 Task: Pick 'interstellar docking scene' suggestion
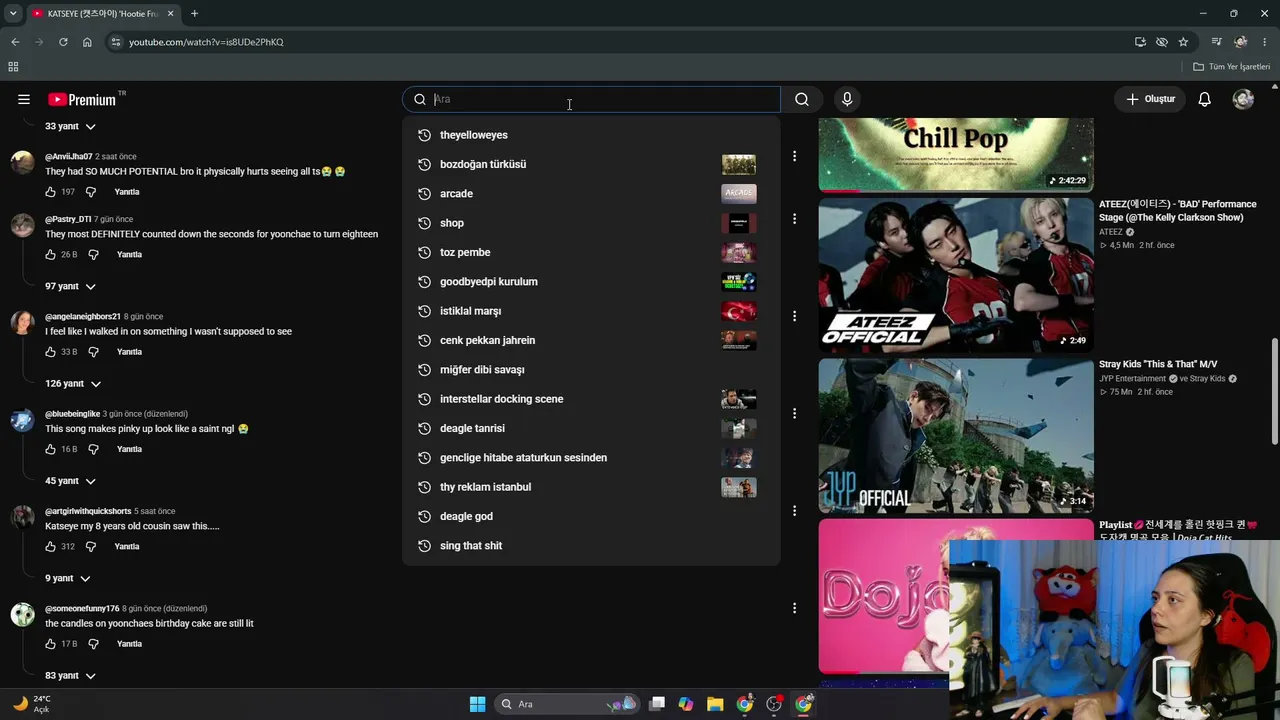click(x=591, y=399)
